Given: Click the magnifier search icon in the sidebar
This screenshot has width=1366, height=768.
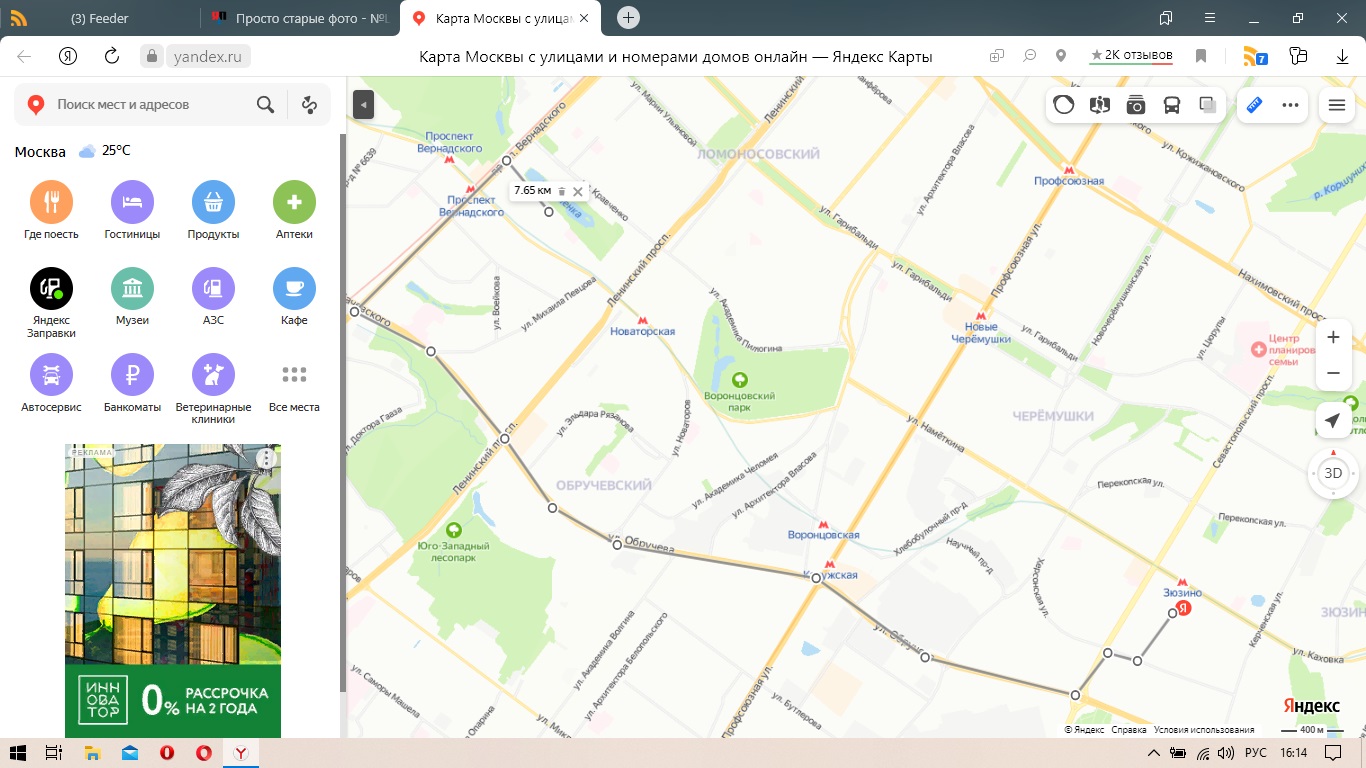Looking at the screenshot, I should [x=265, y=104].
